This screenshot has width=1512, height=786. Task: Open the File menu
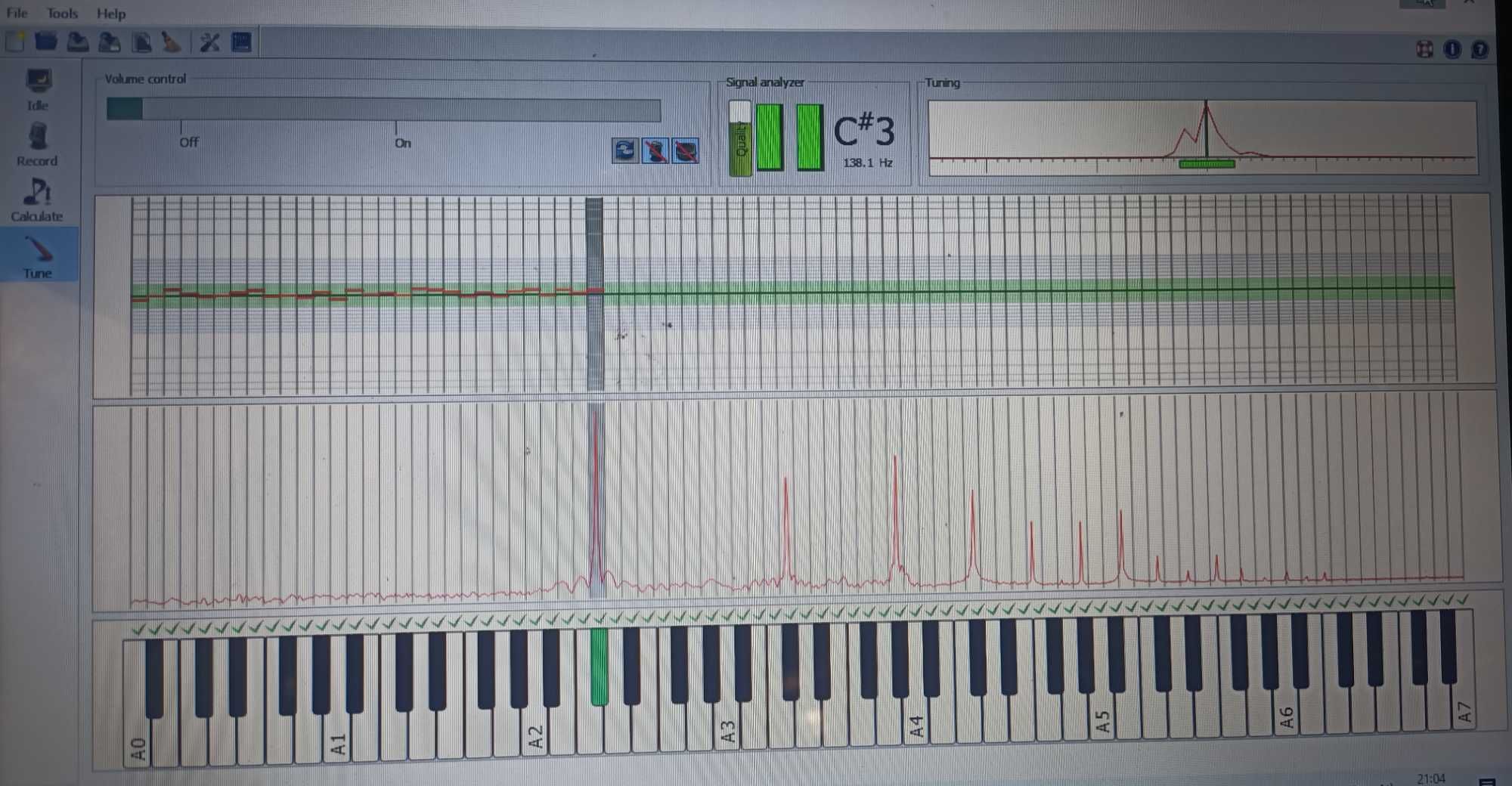click(x=17, y=13)
